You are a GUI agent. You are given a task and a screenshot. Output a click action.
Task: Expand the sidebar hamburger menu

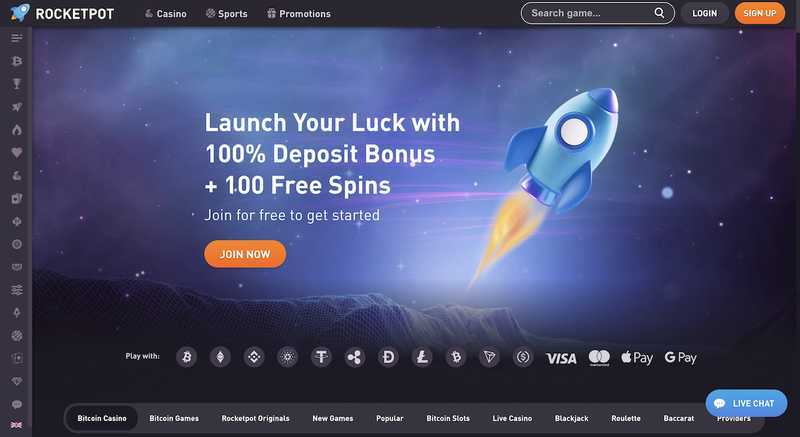17,38
